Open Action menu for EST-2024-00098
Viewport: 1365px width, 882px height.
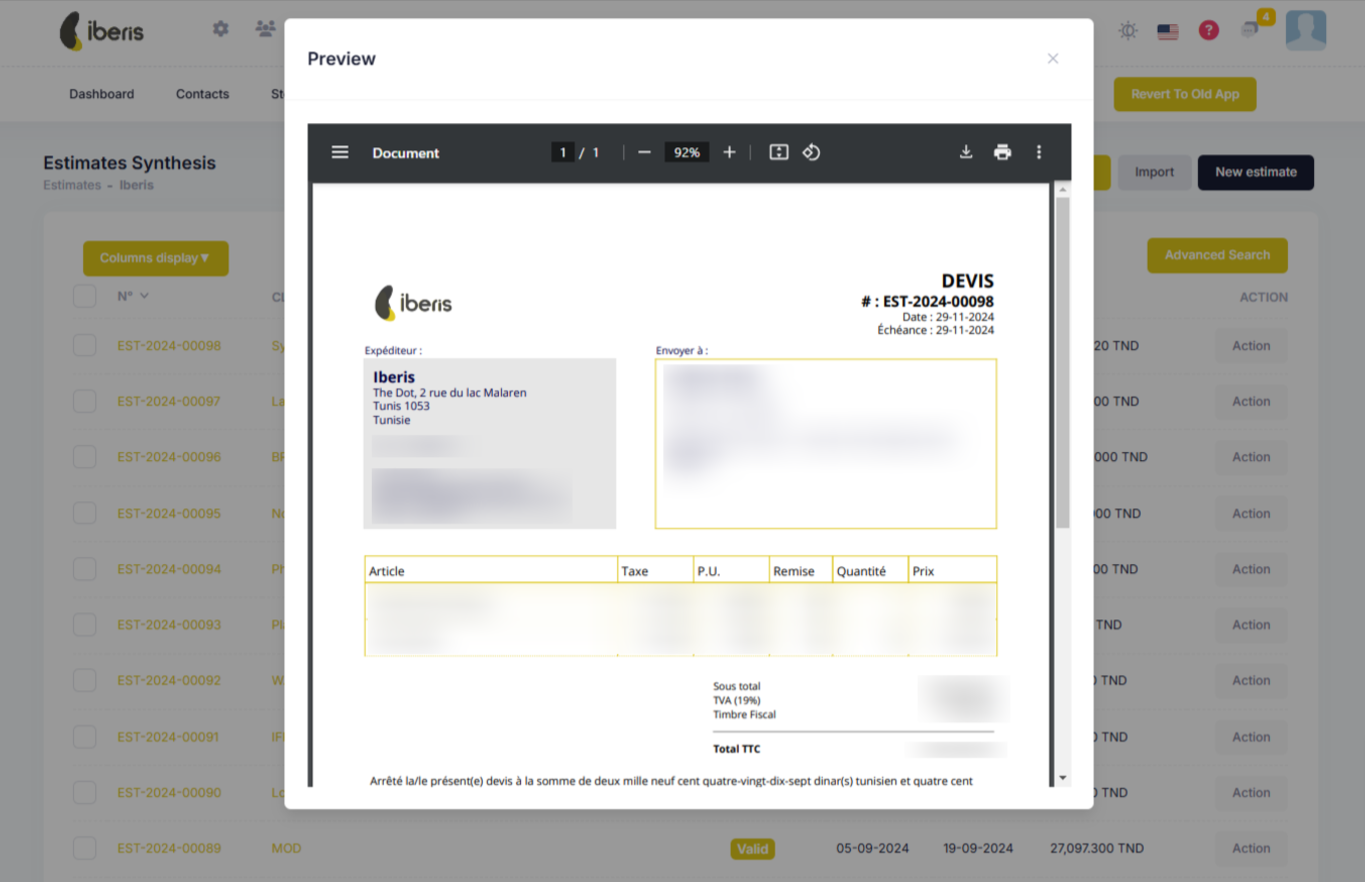(1251, 346)
